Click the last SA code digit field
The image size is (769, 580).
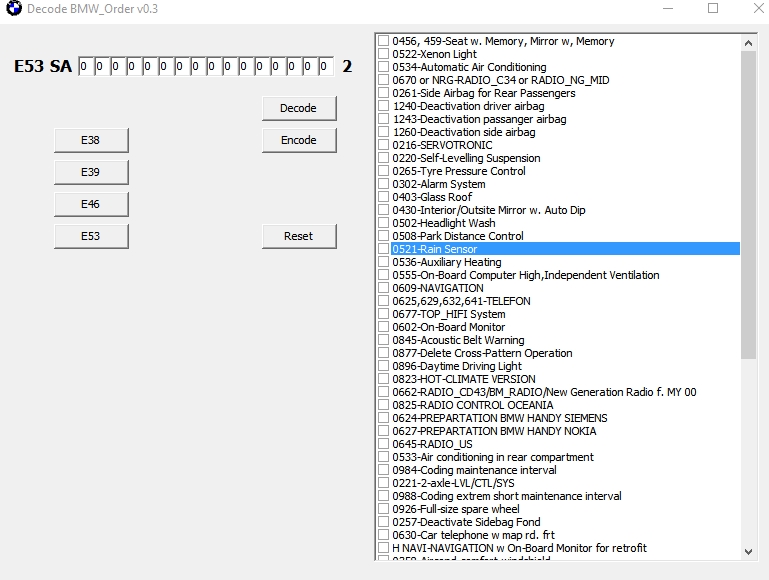[x=326, y=66]
